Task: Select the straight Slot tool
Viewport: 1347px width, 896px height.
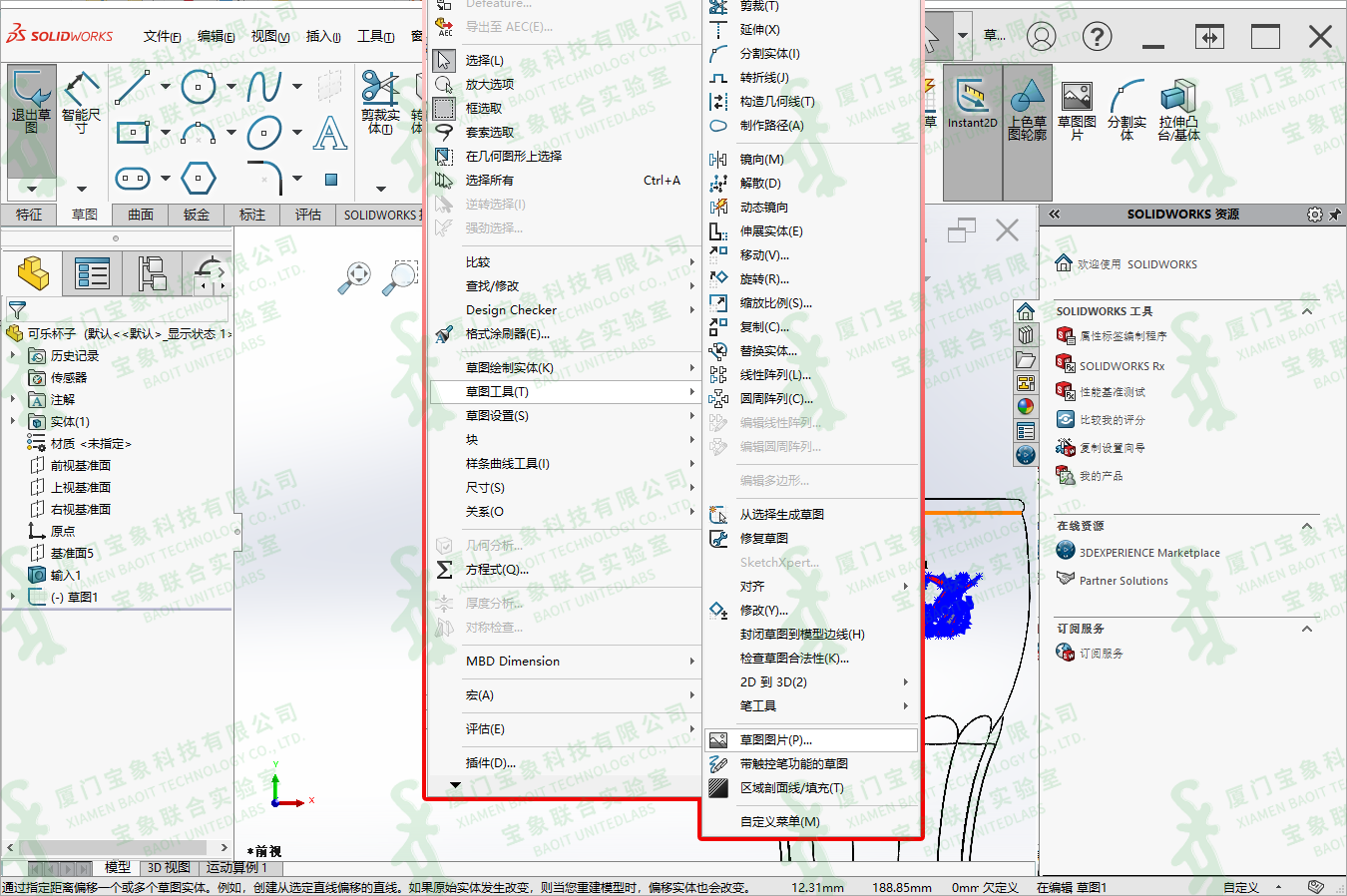Action: pyautogui.click(x=132, y=179)
